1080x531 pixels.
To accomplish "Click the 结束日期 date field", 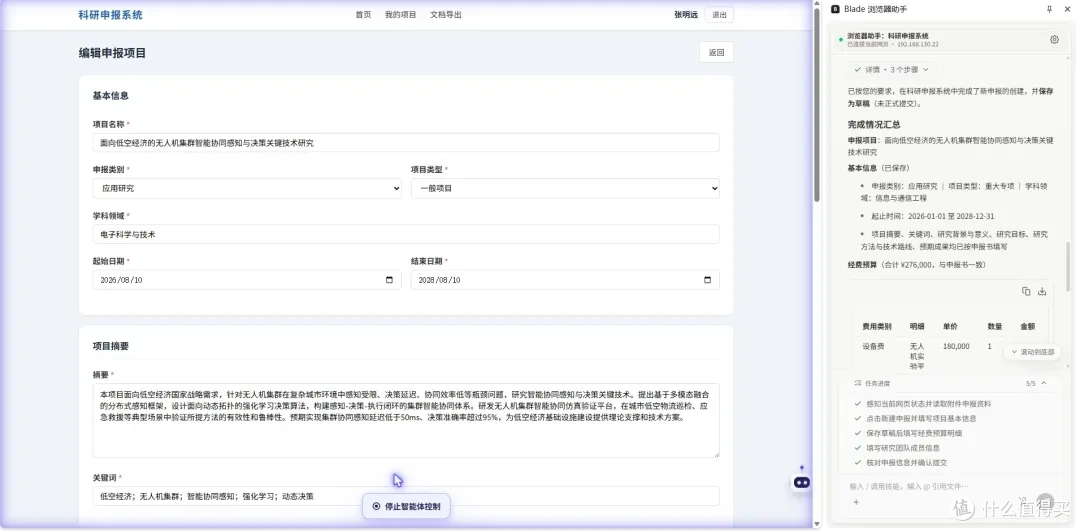I will pos(565,280).
